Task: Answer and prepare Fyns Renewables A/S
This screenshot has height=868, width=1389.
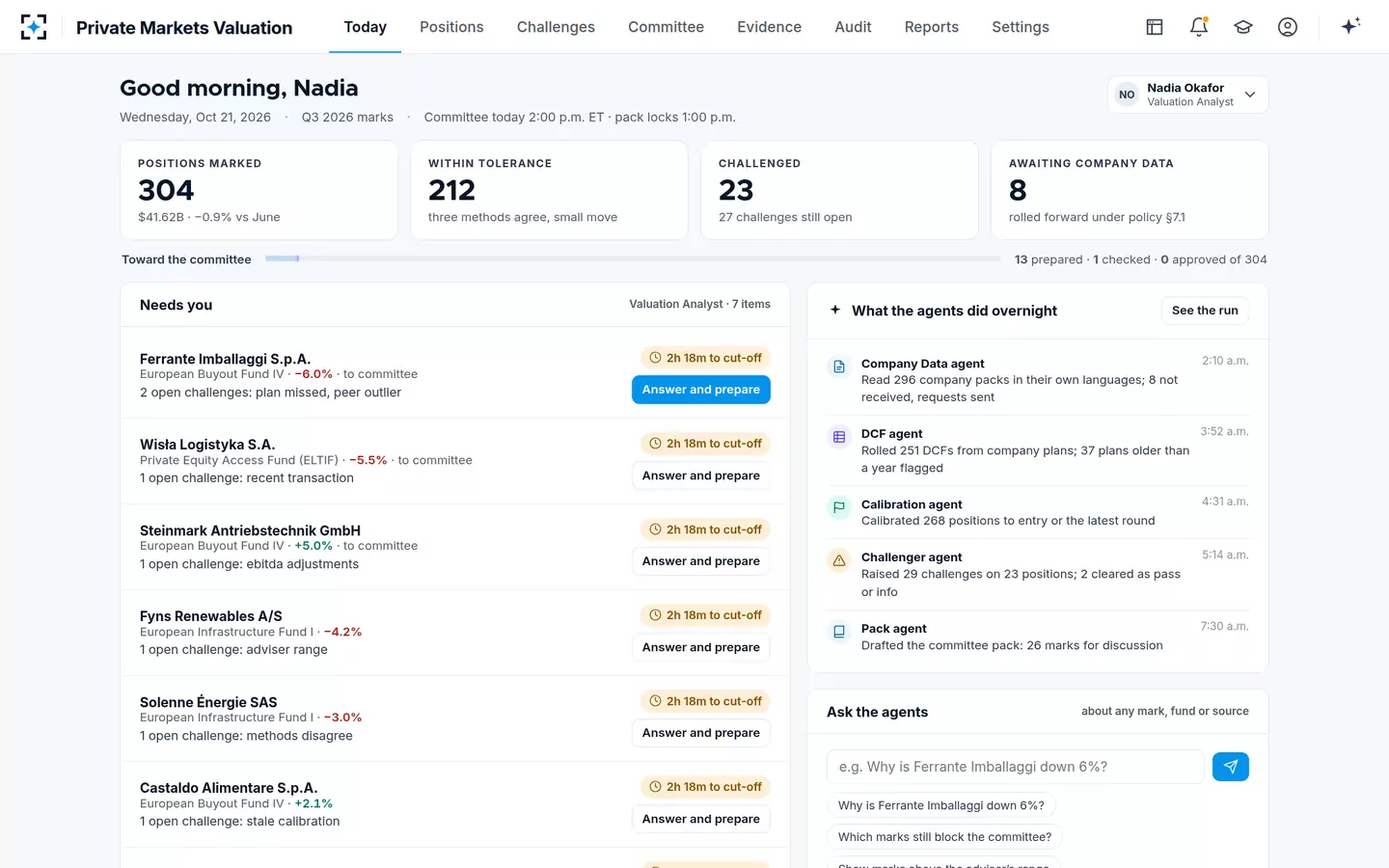Action: [x=701, y=647]
